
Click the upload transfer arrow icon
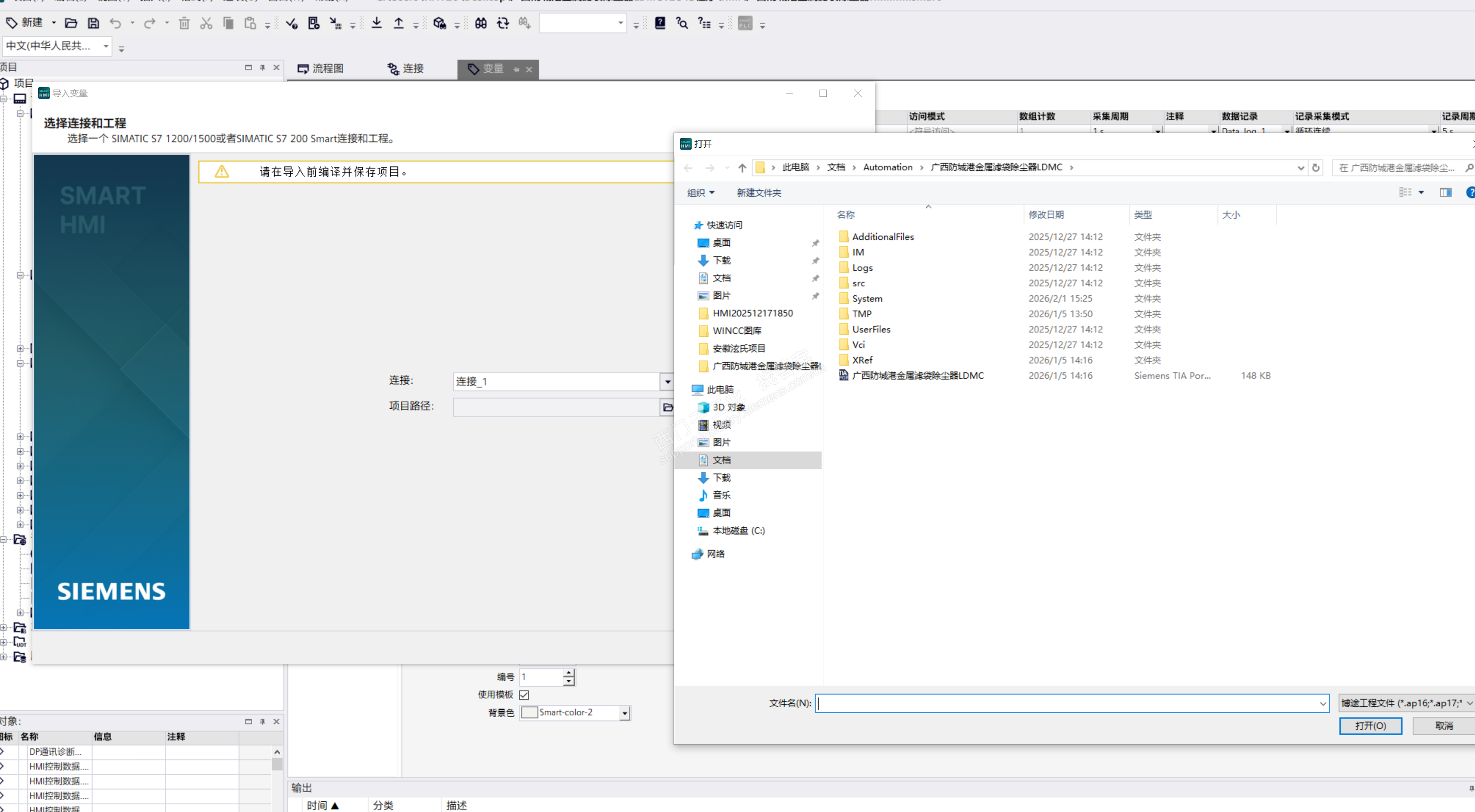click(x=398, y=23)
